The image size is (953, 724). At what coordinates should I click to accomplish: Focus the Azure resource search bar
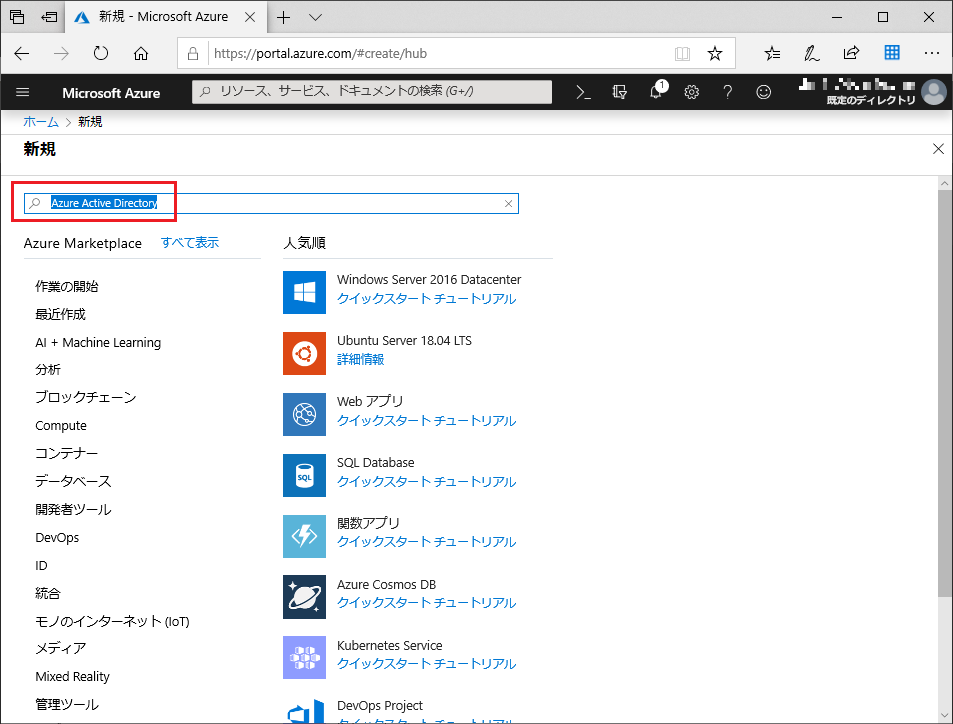click(x=372, y=92)
